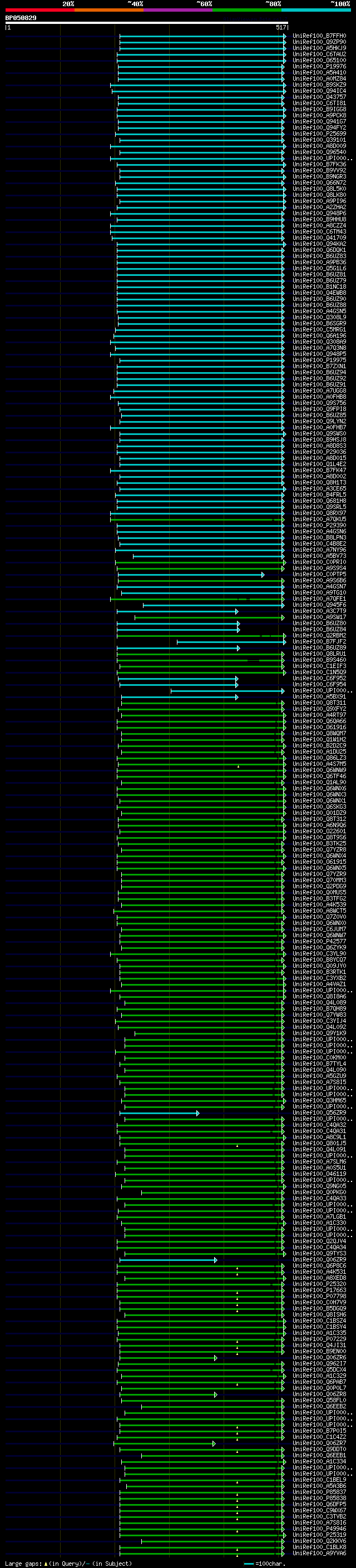This screenshot has width=356, height=1568.
Task: Select the BP050829 query name
Action: (21, 18)
